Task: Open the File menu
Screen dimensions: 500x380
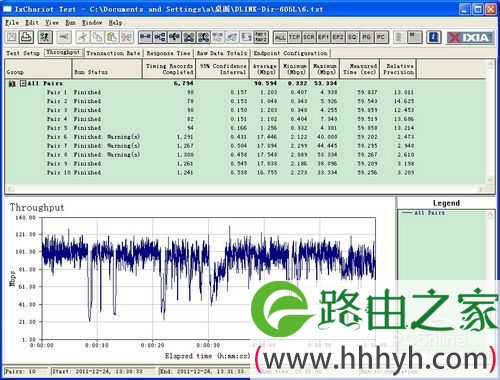Action: [12, 23]
